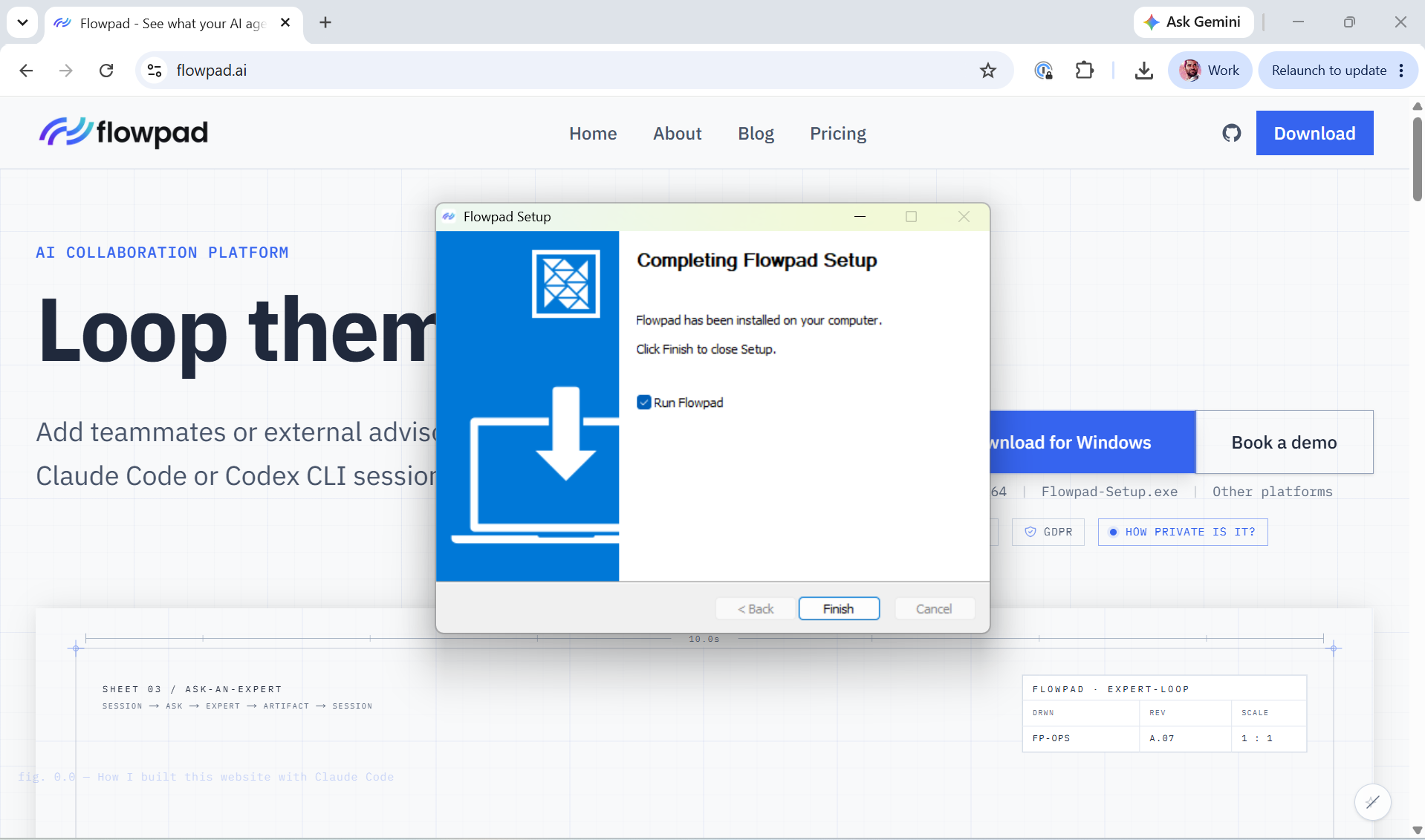Screen dimensions: 1425x840
Task: Open the Home nav item
Action: 593,134
